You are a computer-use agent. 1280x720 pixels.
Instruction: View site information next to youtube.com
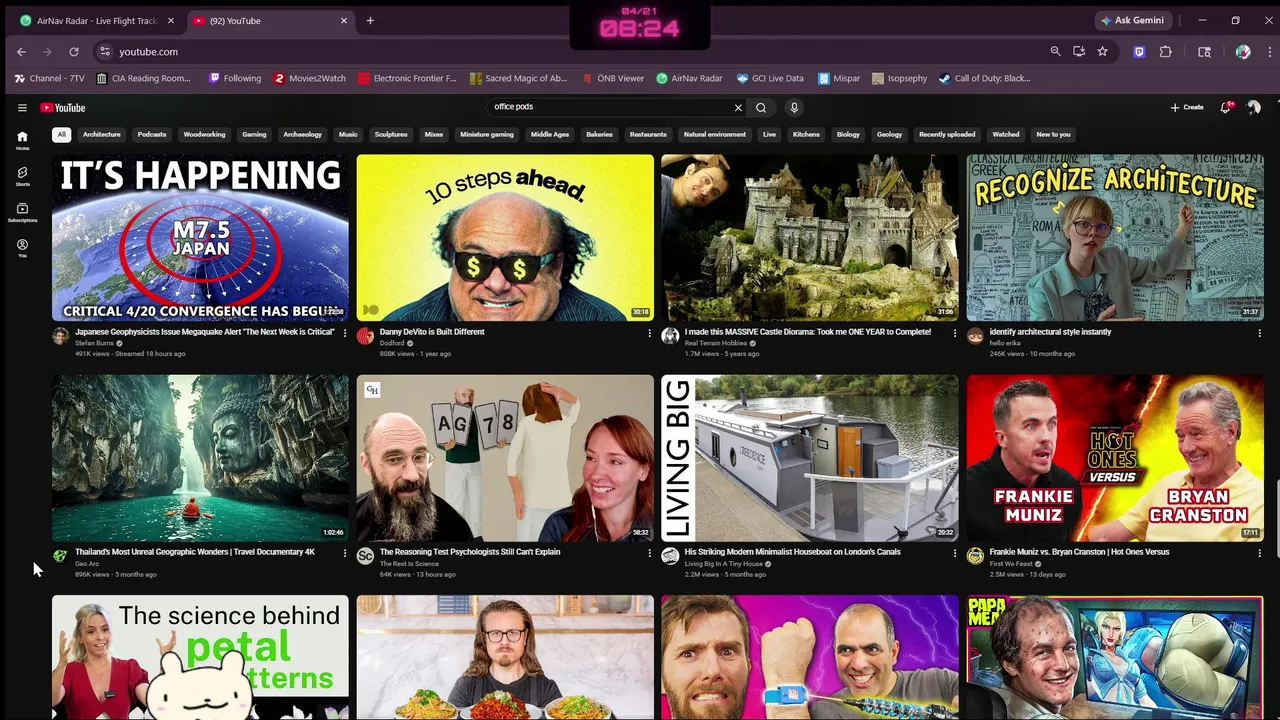point(104,52)
